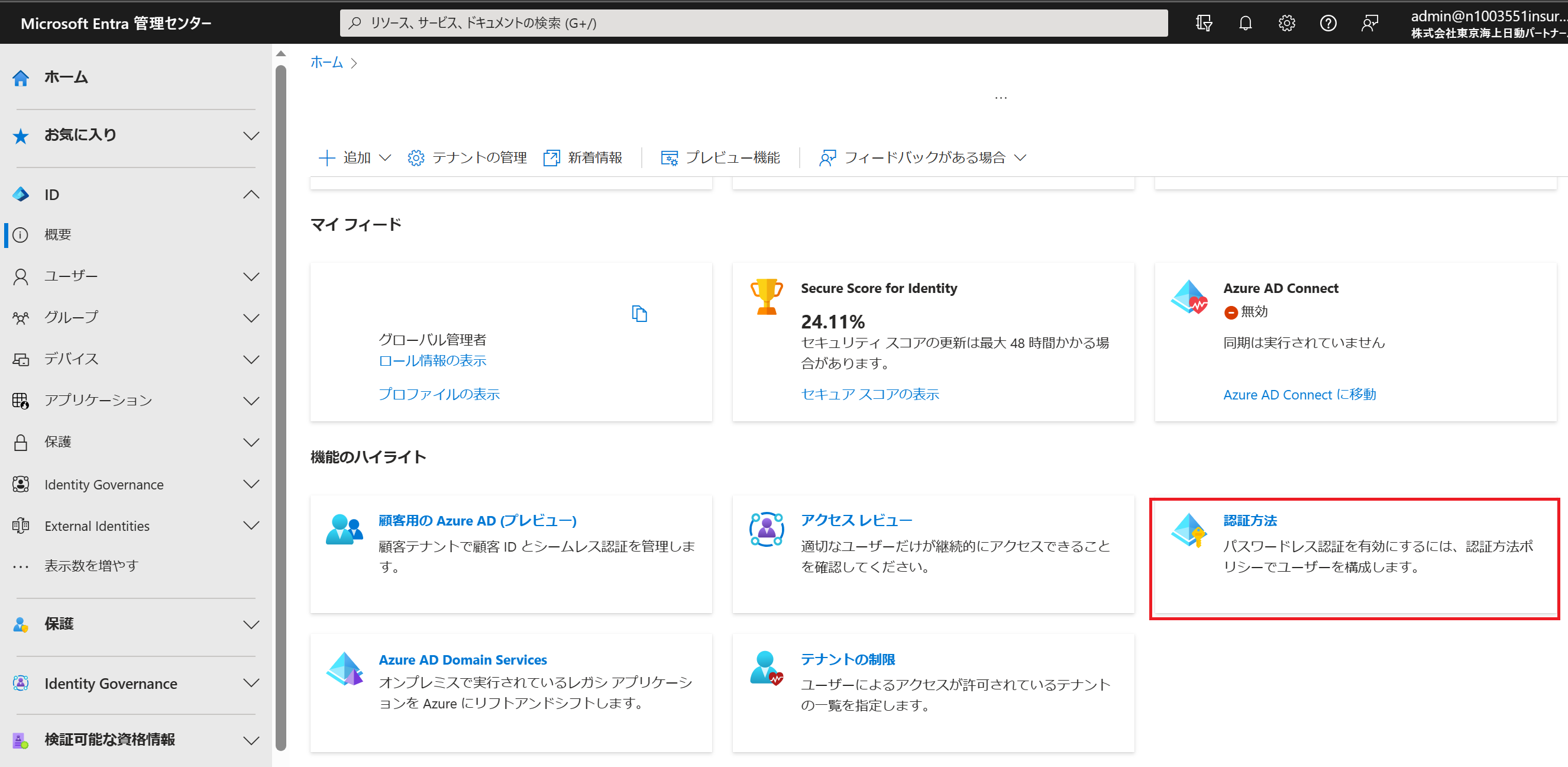The width and height of the screenshot is (1568, 767).
Task: Expand the ユーザー menu chevron
Action: click(251, 276)
